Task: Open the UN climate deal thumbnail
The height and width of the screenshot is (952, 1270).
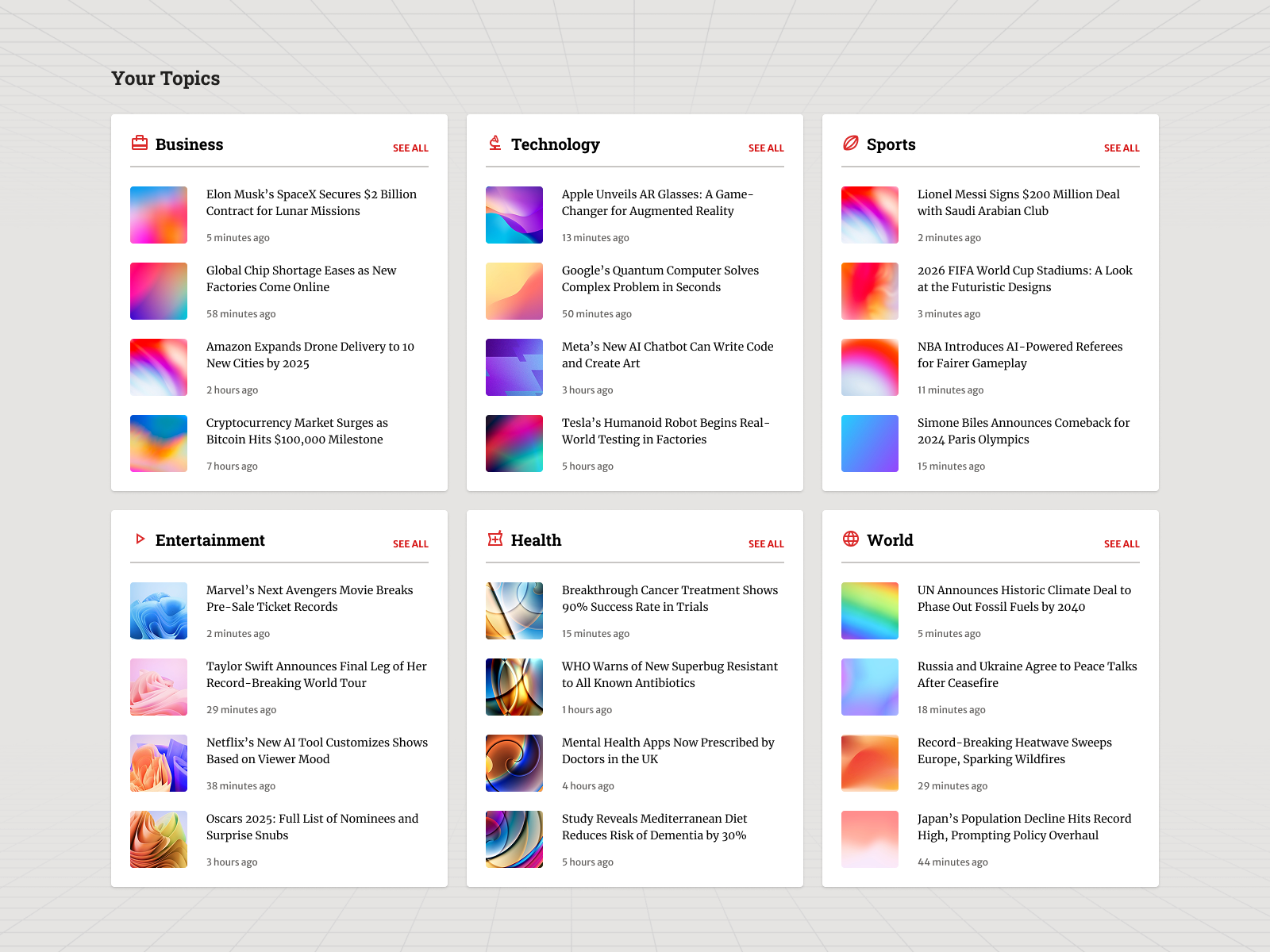Action: point(870,611)
